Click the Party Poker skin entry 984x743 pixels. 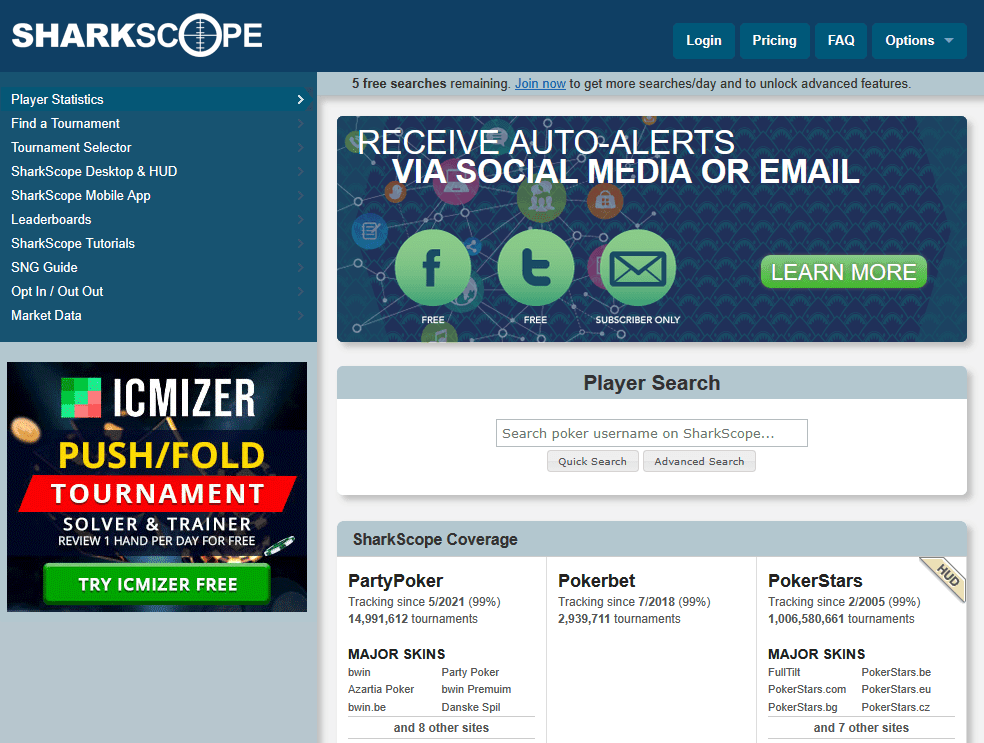(x=470, y=672)
